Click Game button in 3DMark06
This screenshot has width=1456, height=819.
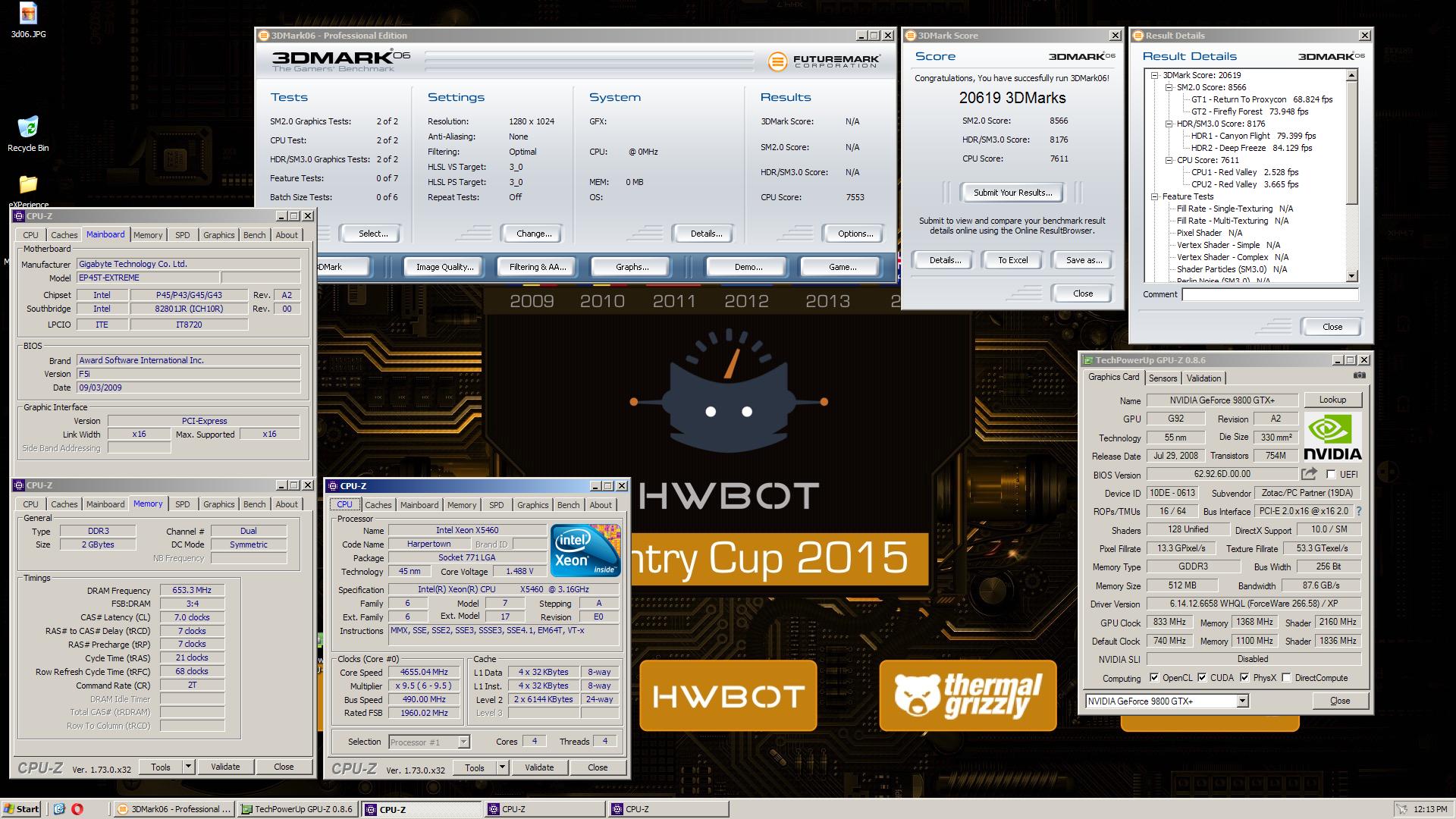pos(843,267)
